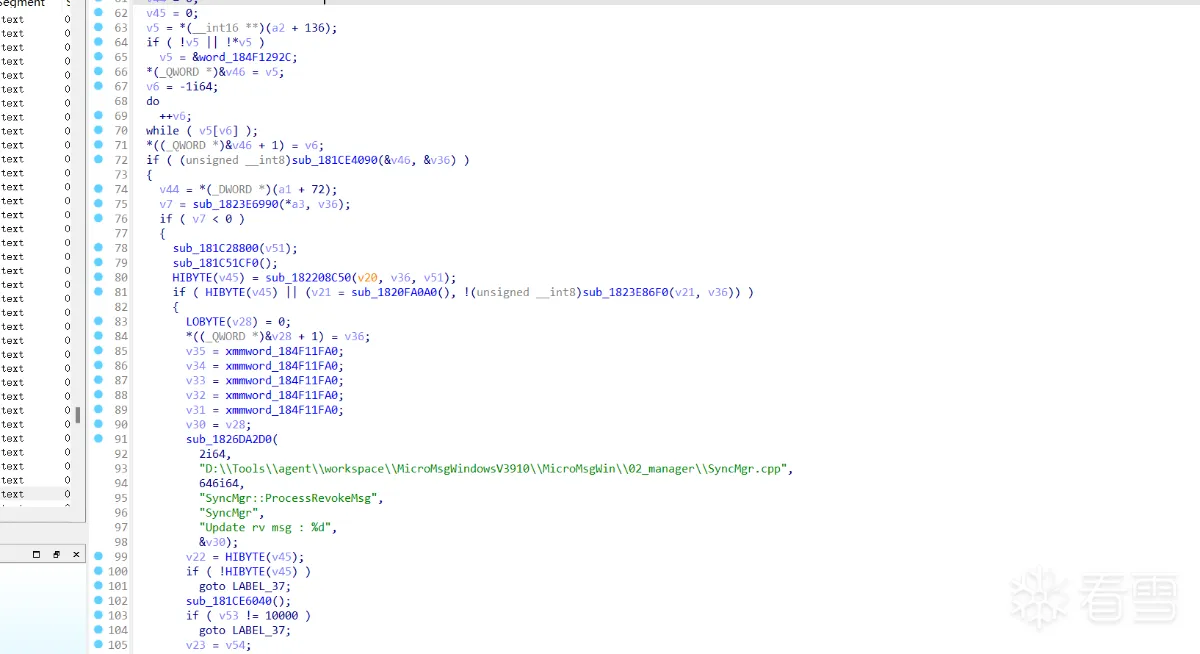This screenshot has height=654, width=1200.
Task: Toggle breakpoint dot on line 70
Action: 98,130
